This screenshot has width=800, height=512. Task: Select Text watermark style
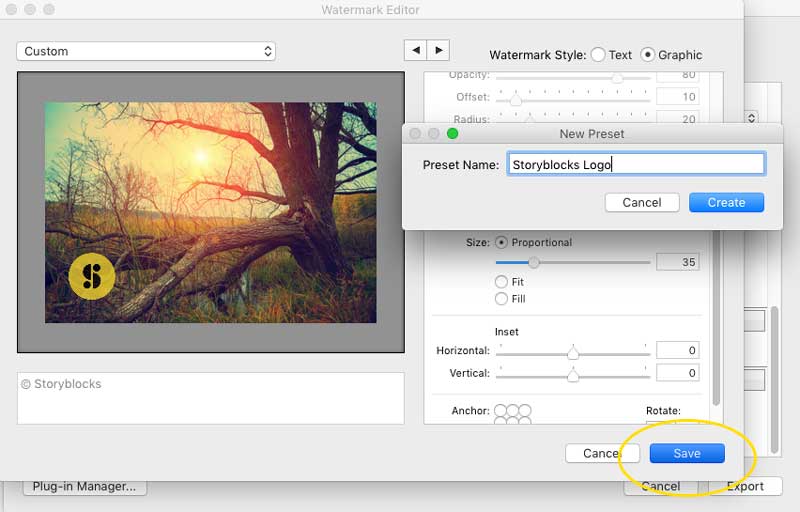point(598,55)
